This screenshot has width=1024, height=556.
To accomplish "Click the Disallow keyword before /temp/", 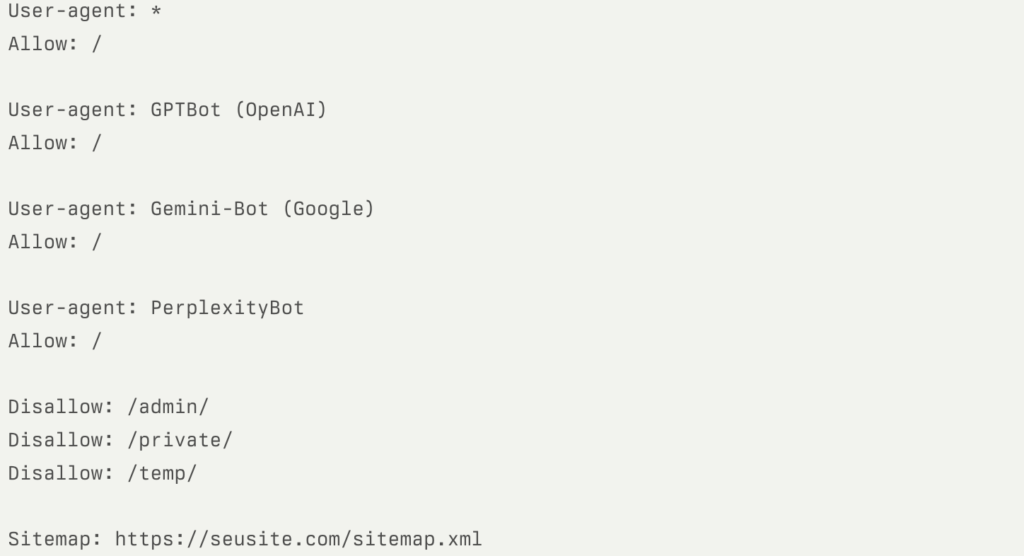I will 61,473.
